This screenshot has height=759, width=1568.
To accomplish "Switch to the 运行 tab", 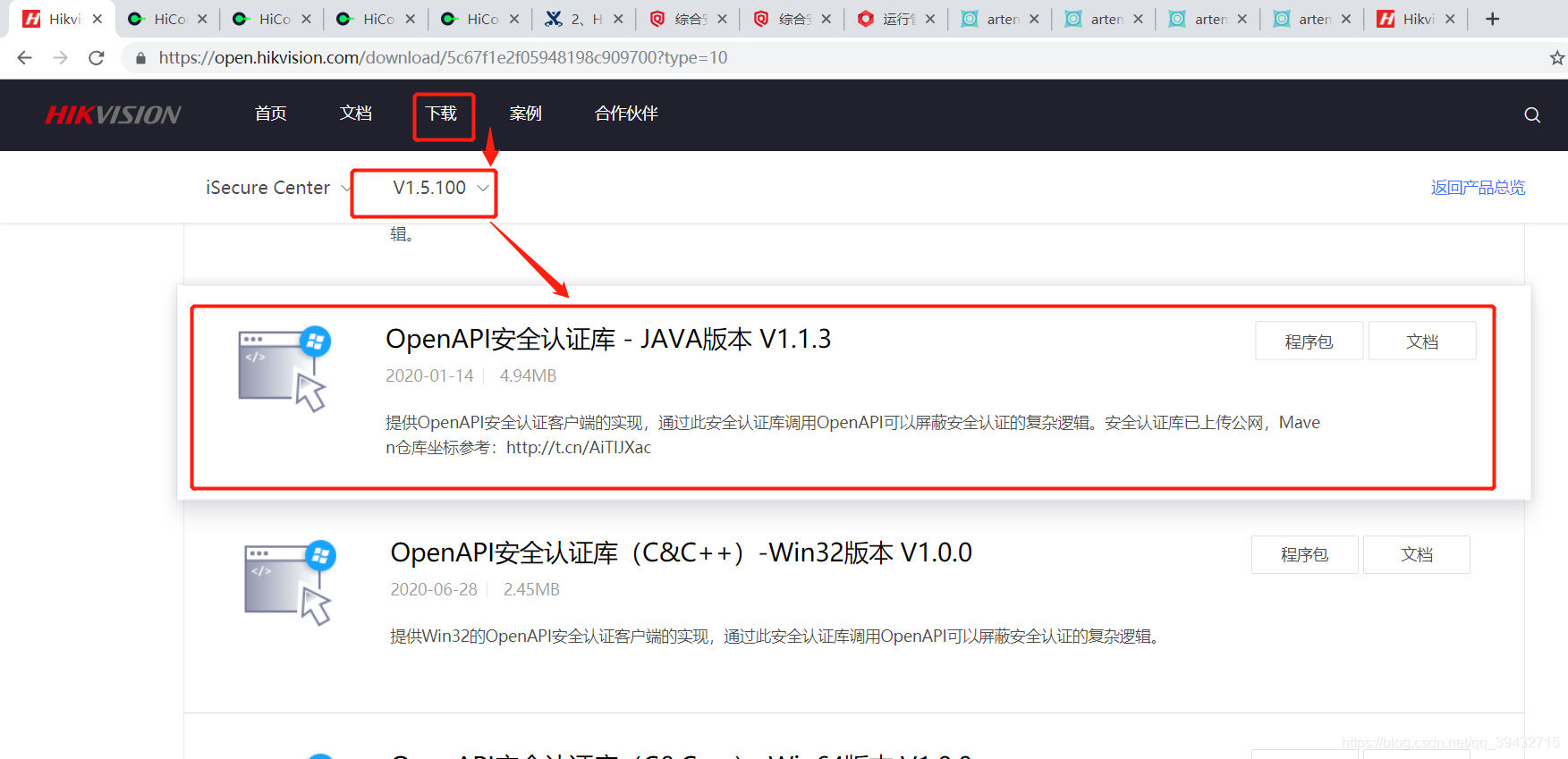I will click(896, 19).
